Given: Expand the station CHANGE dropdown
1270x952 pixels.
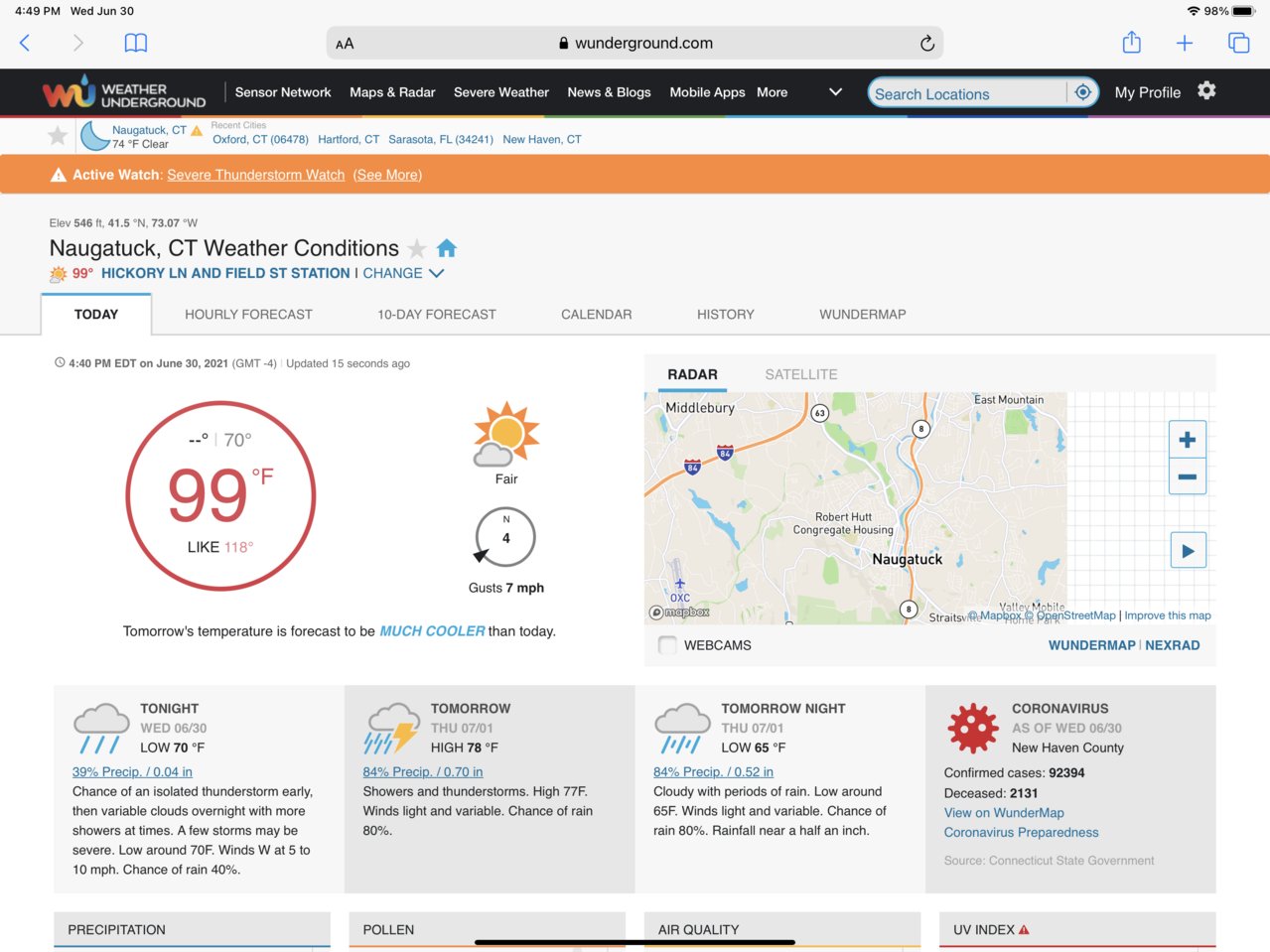Looking at the screenshot, I should 403,273.
